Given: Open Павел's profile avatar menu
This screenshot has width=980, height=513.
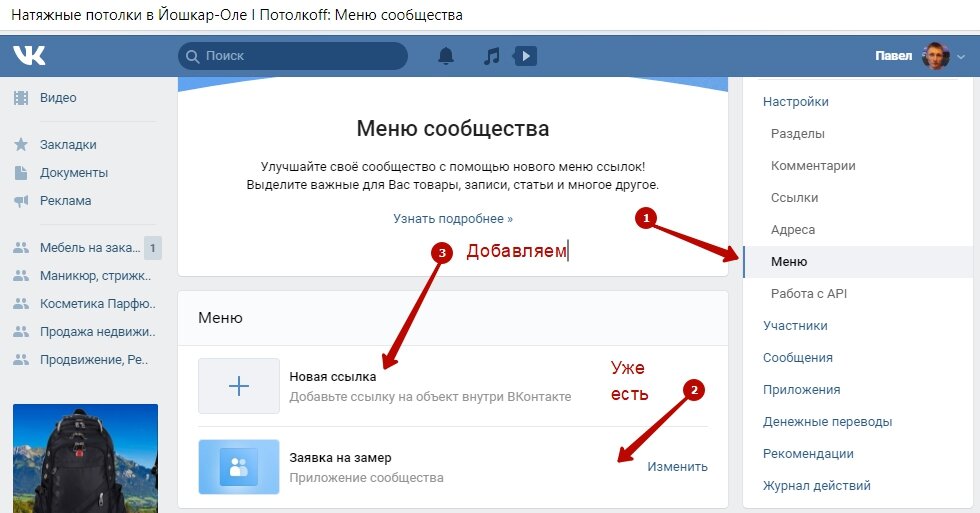Looking at the screenshot, I should point(936,56).
